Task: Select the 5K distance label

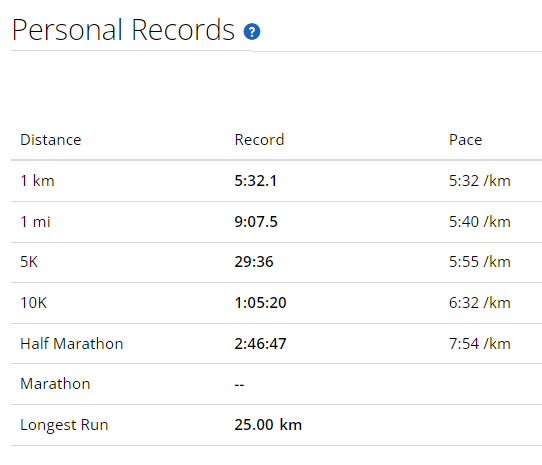Action: 29,262
